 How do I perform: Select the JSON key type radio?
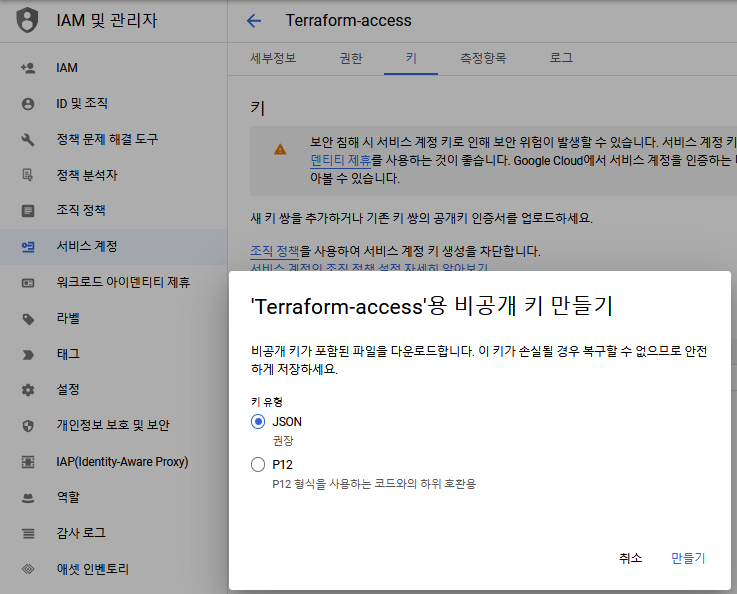tap(258, 422)
